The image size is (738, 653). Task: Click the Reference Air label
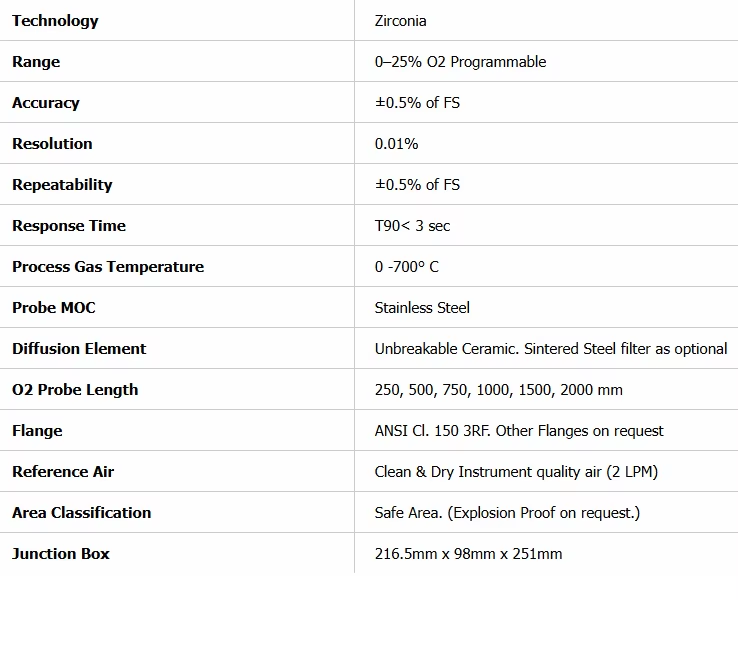63,472
